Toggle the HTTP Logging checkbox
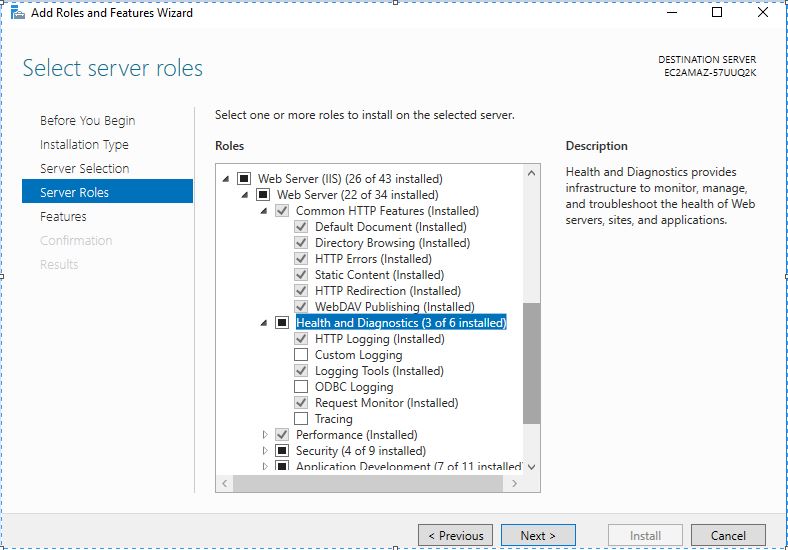Screen dimensions: 788x550 pyautogui.click(x=301, y=339)
